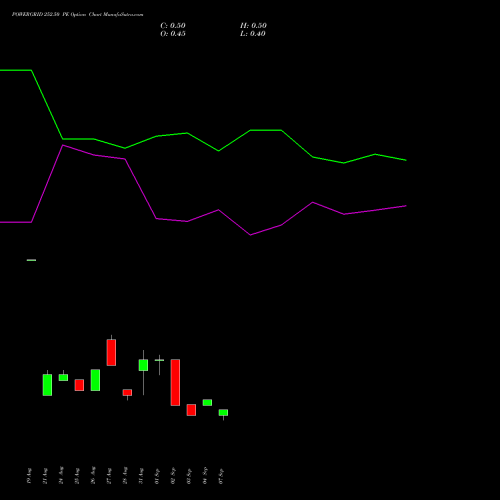Click the '21 Aug' date label

pyautogui.click(x=45, y=476)
